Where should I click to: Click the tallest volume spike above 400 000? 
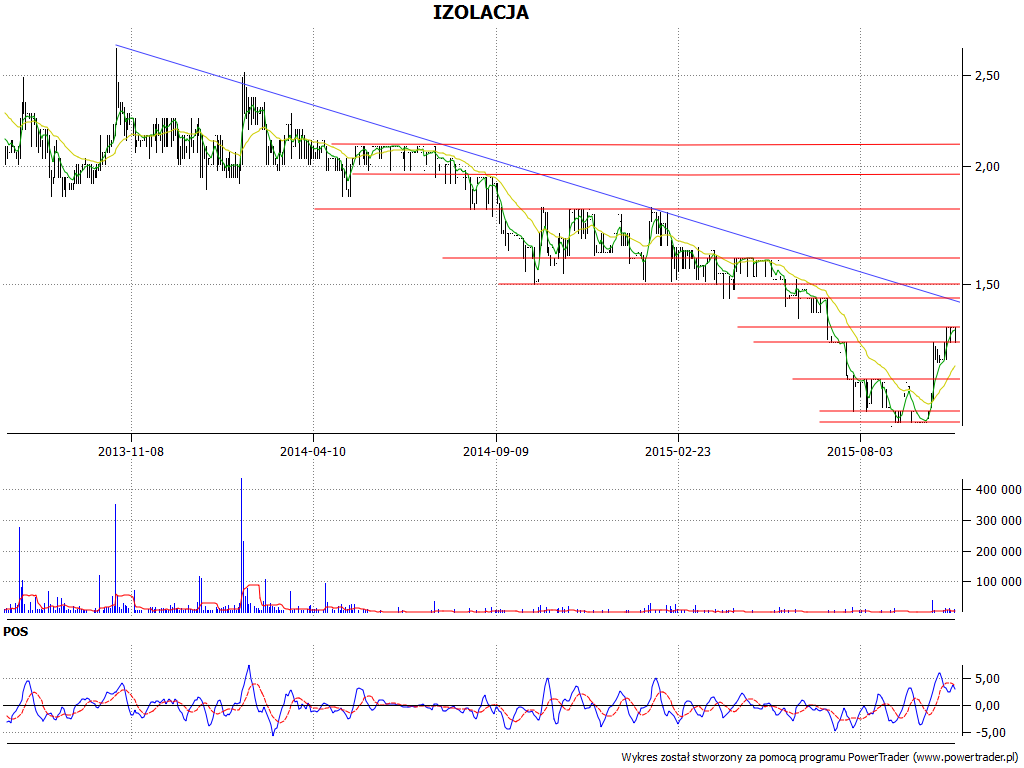[x=241, y=545]
